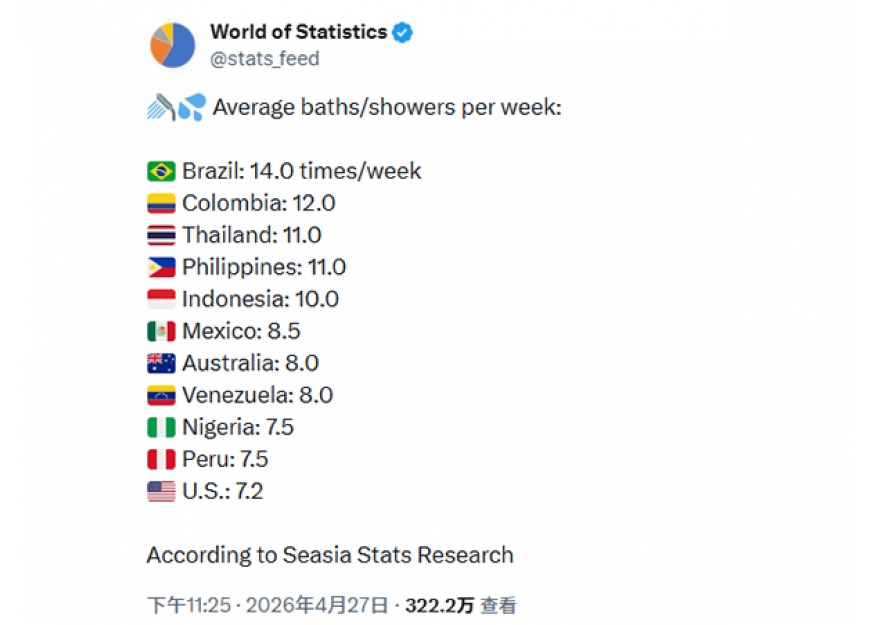Click the U.S. flag icon
Screen dimensions: 875x625
click(x=161, y=491)
